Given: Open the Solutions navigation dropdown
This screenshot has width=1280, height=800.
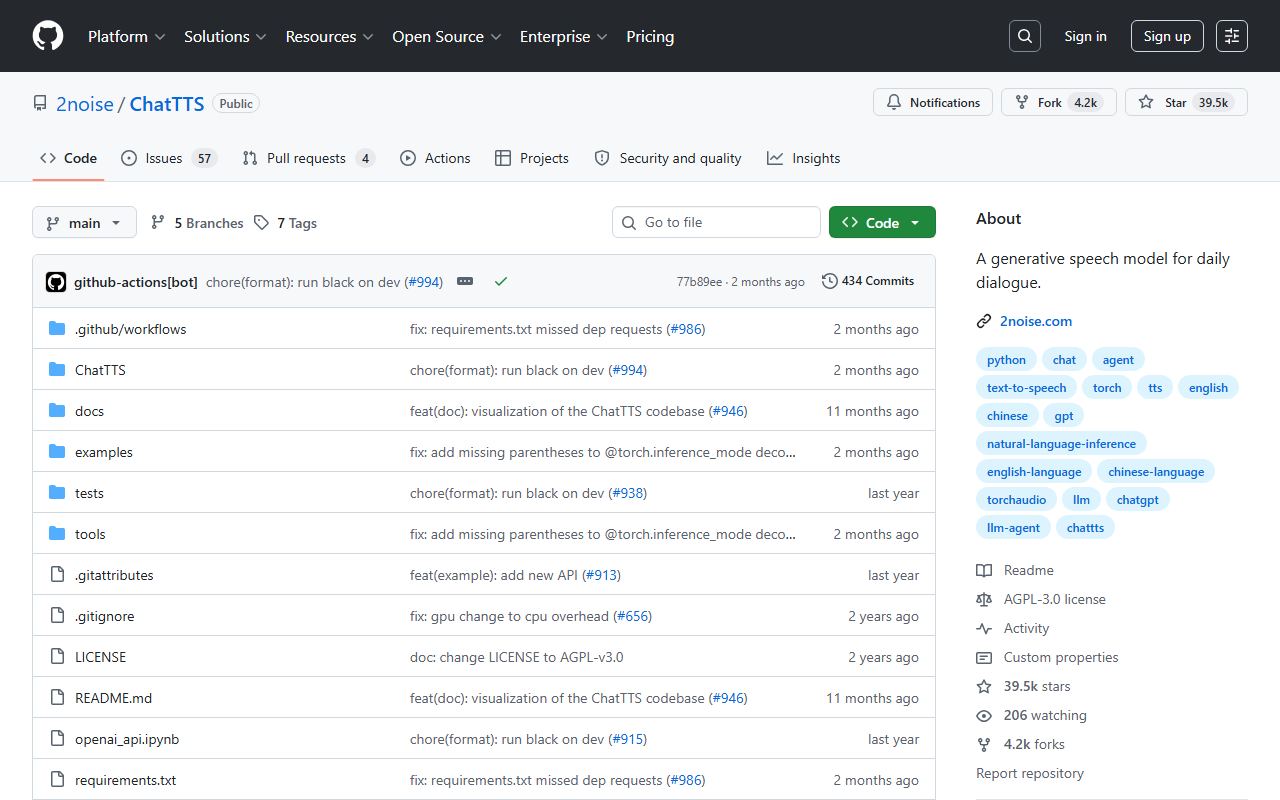Looking at the screenshot, I should 225,36.
